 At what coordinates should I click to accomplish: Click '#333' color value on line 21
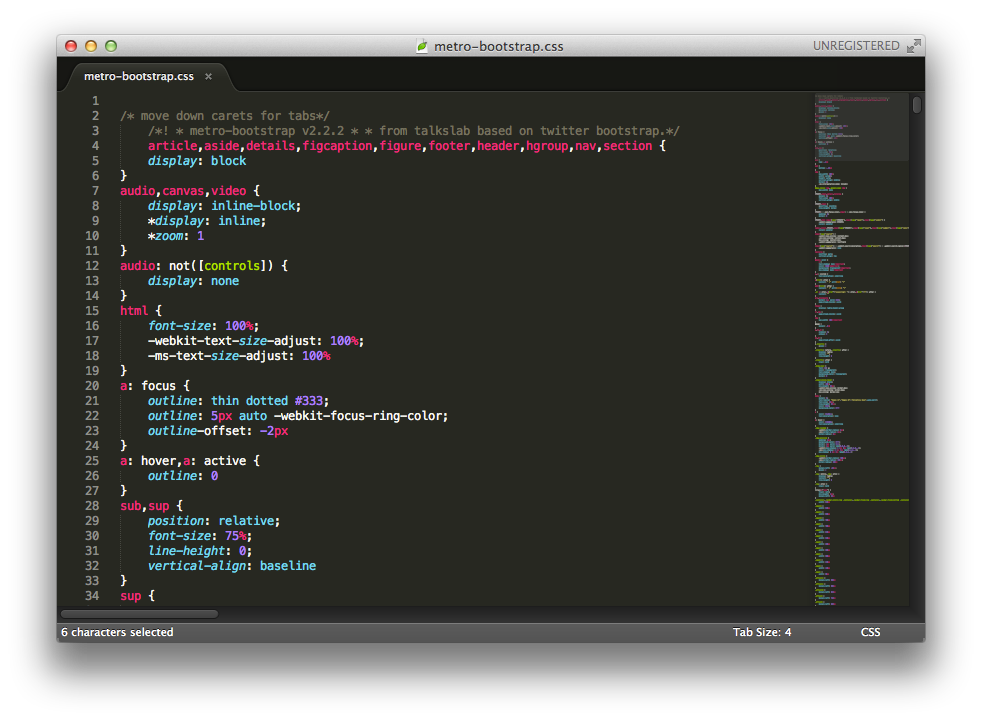(309, 401)
